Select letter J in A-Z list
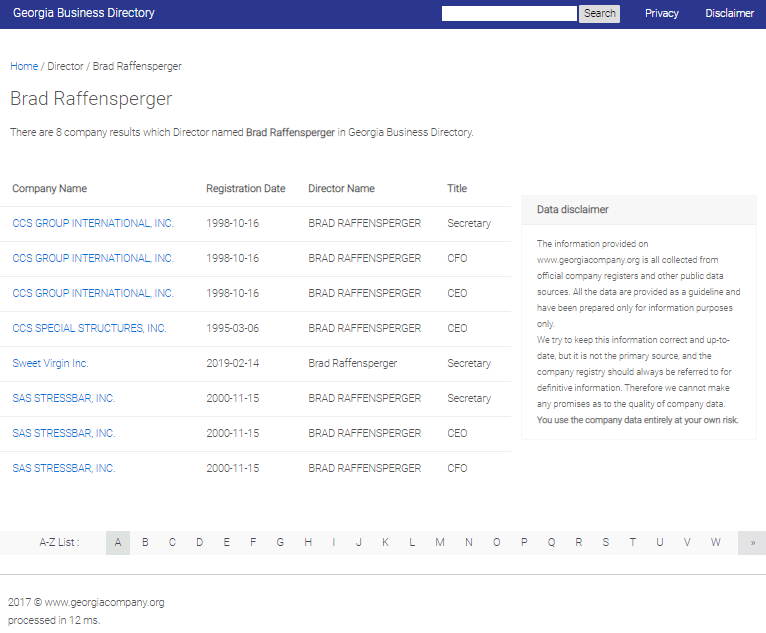766x633 pixels. tap(359, 543)
